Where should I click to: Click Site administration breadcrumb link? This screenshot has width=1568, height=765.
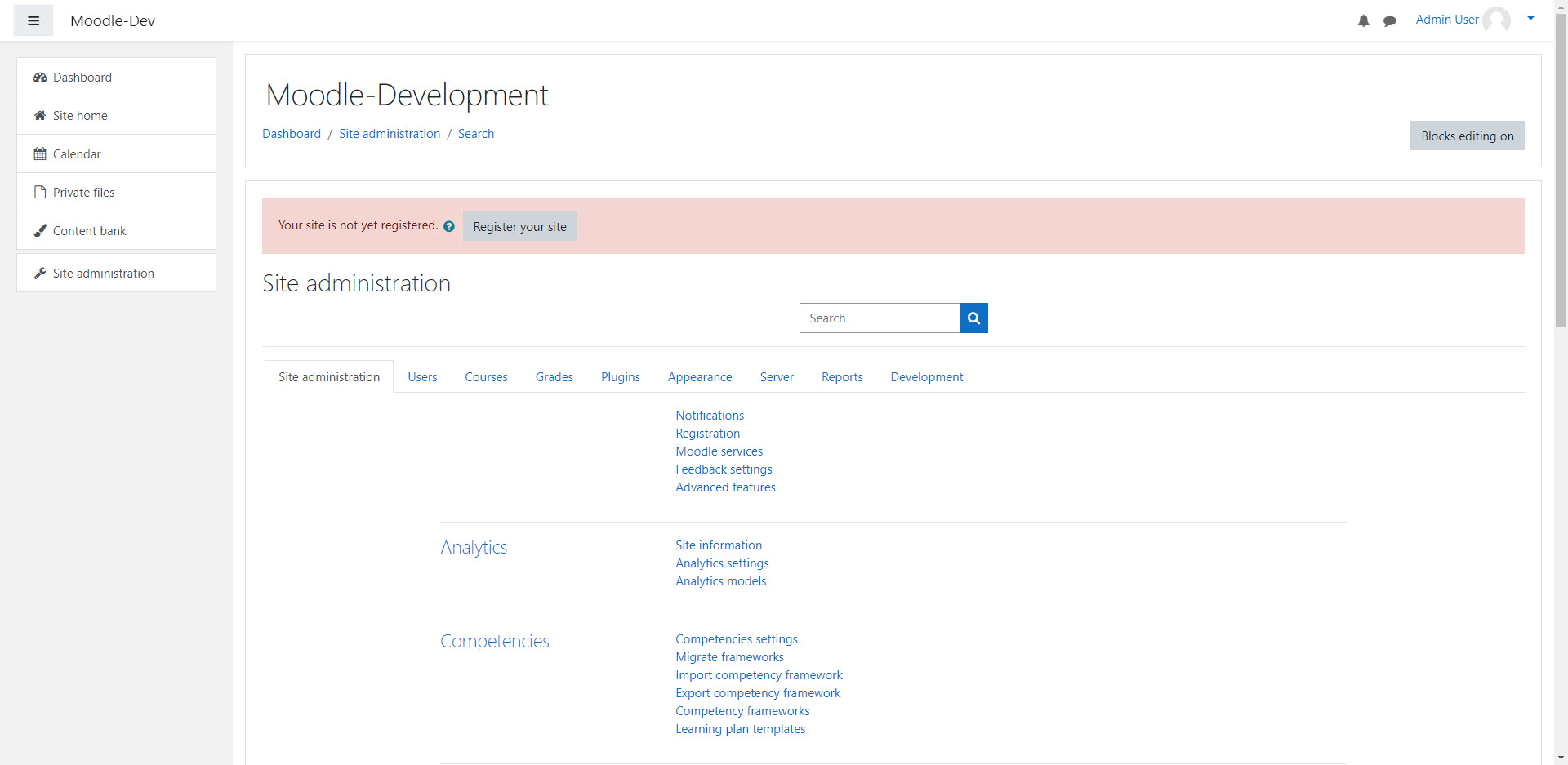pos(390,134)
